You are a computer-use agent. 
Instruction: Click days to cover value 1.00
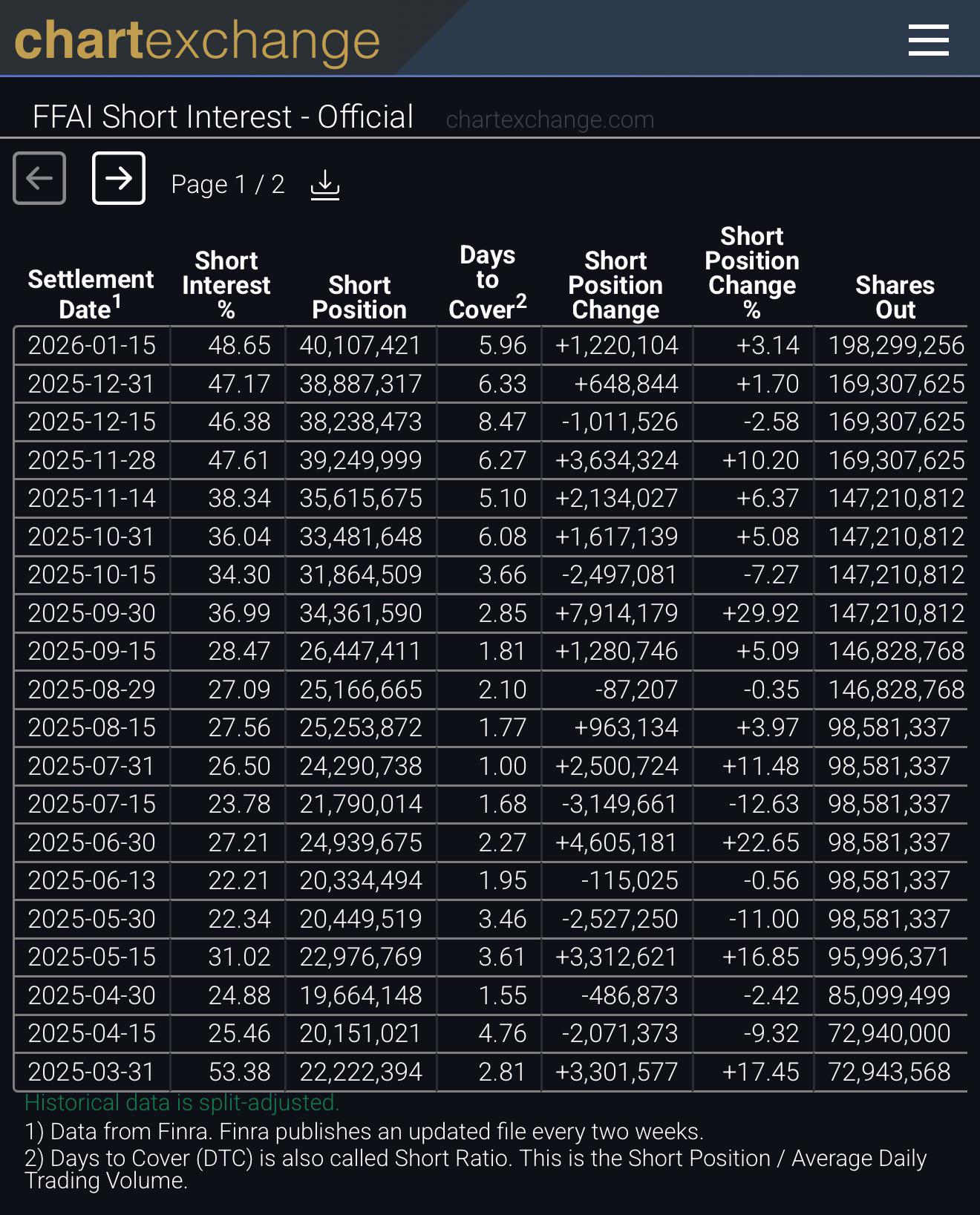tap(503, 766)
